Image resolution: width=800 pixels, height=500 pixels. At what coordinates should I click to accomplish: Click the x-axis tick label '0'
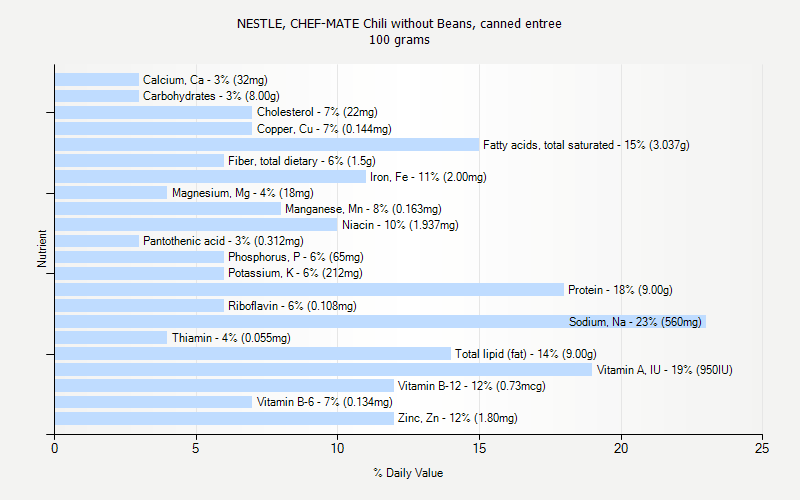[55, 449]
